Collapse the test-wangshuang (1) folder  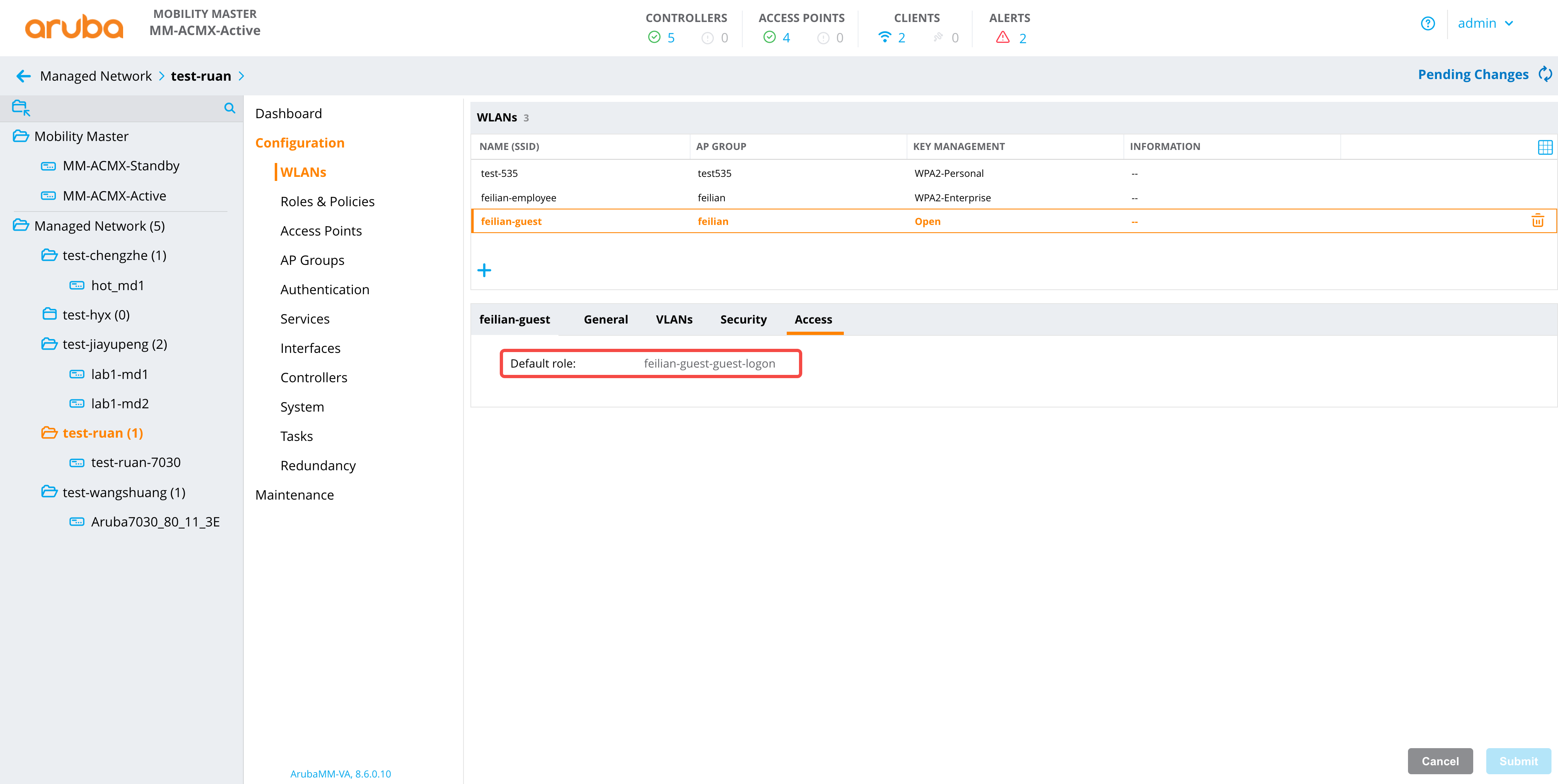click(49, 492)
